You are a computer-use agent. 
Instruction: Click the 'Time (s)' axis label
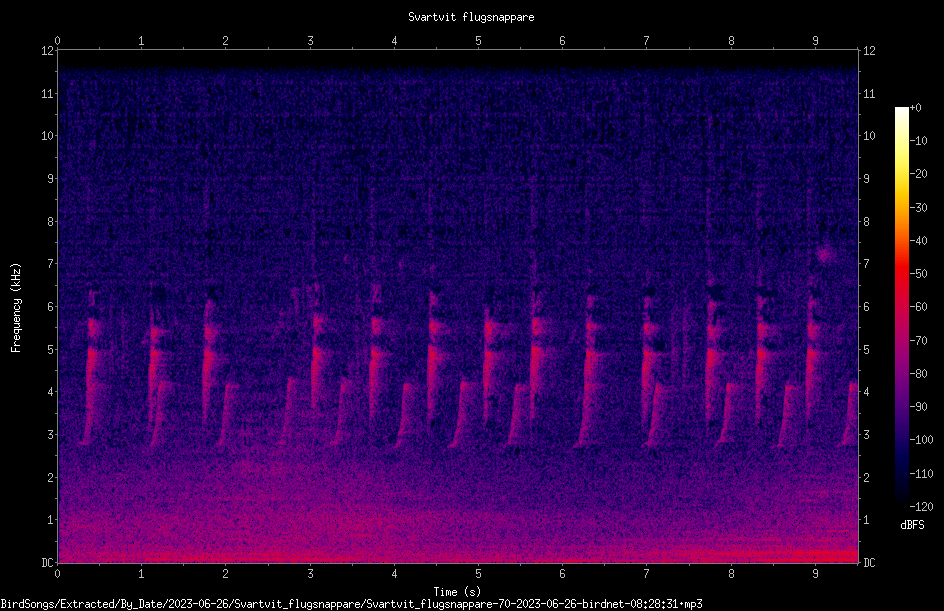[457, 592]
